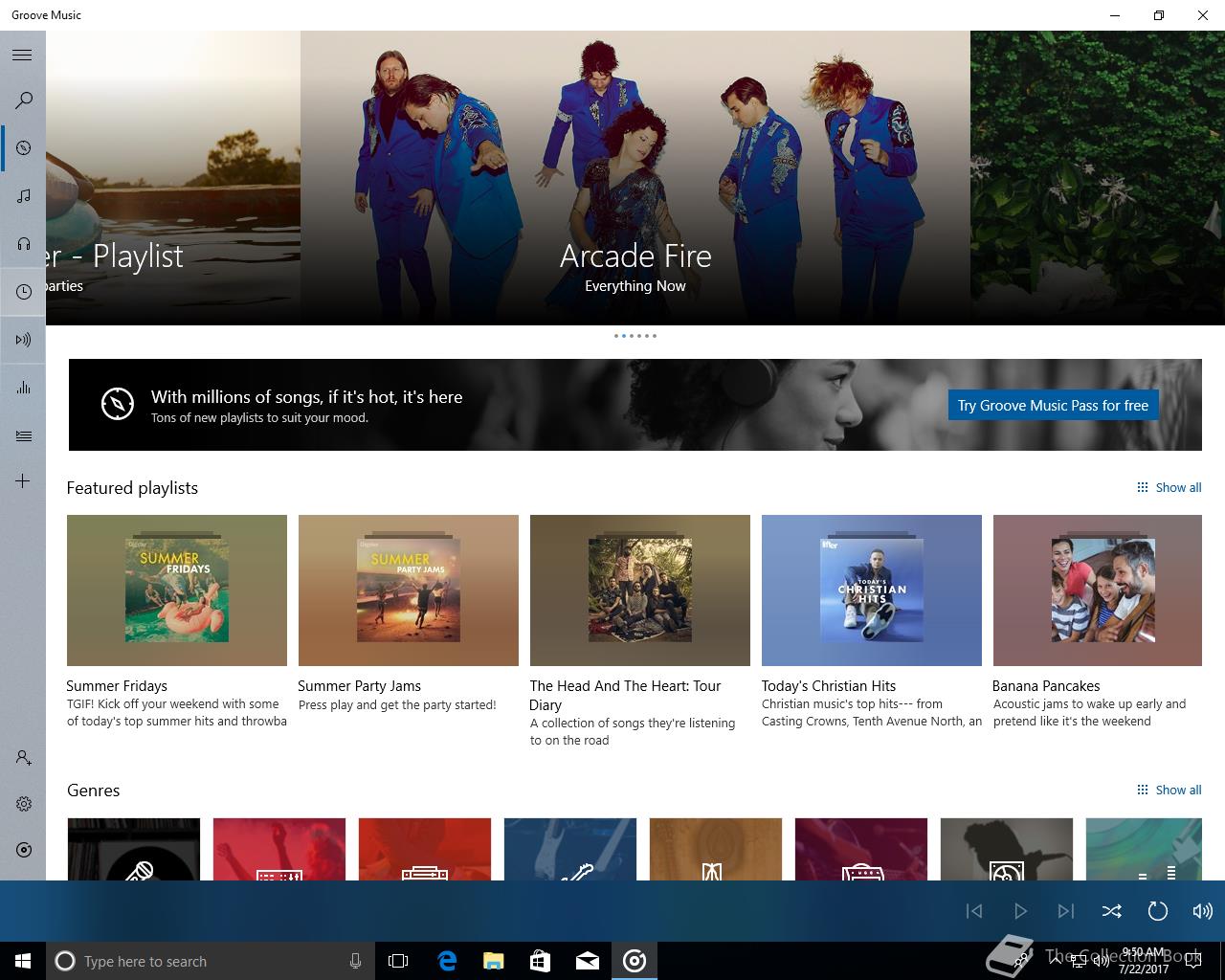Open Summer Party Jams playlist cover

(409, 590)
